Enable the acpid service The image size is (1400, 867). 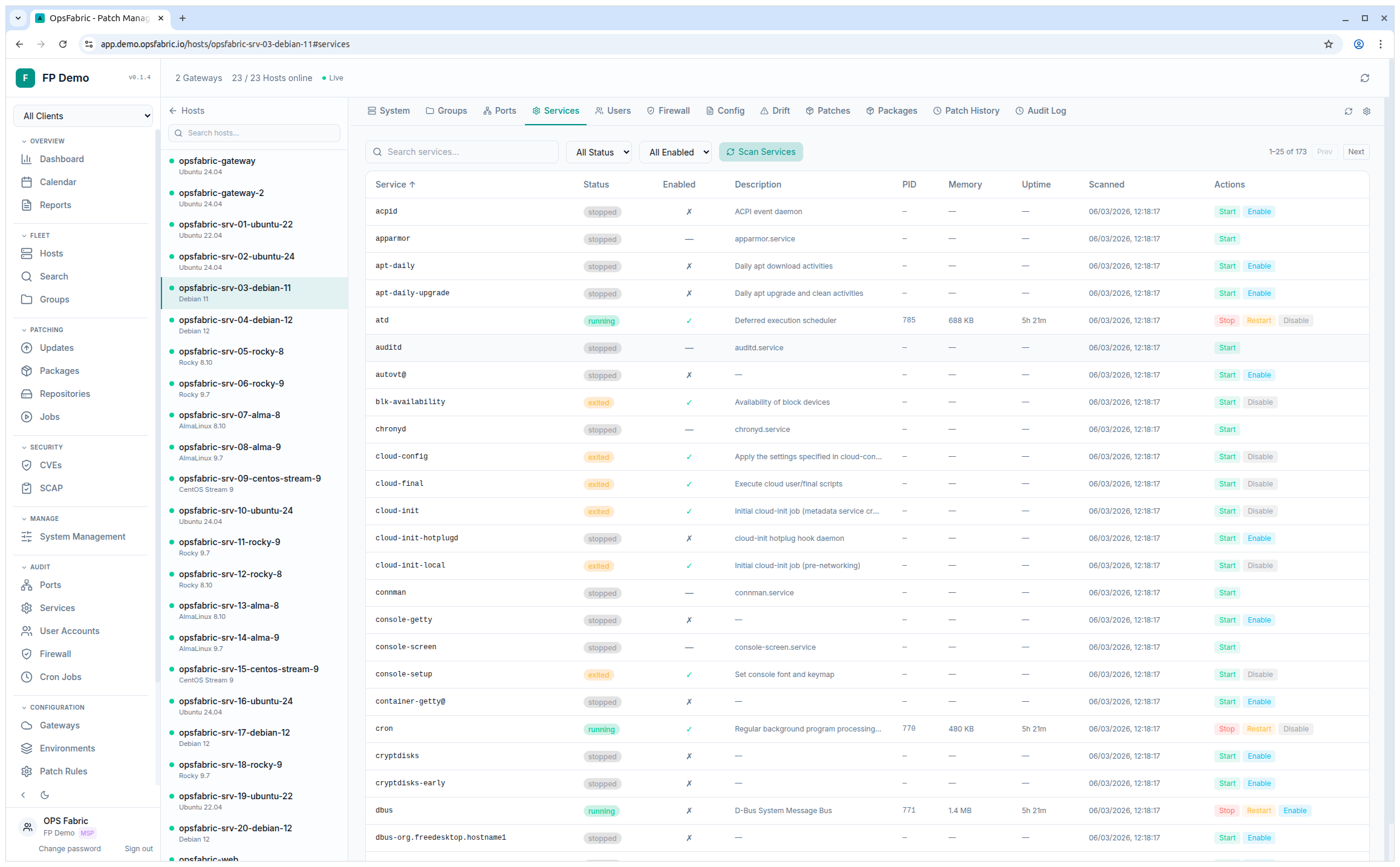[x=1259, y=212]
